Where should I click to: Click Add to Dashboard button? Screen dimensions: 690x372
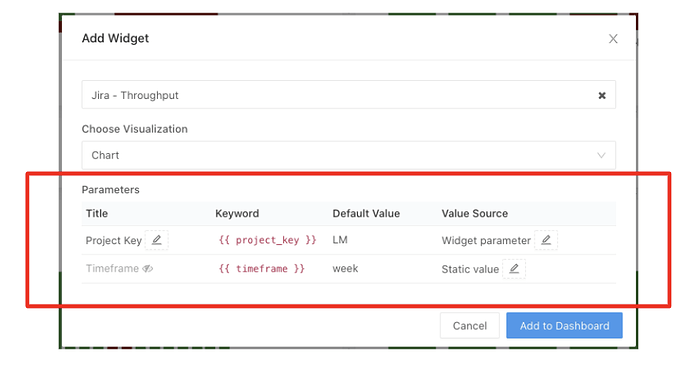coord(564,326)
